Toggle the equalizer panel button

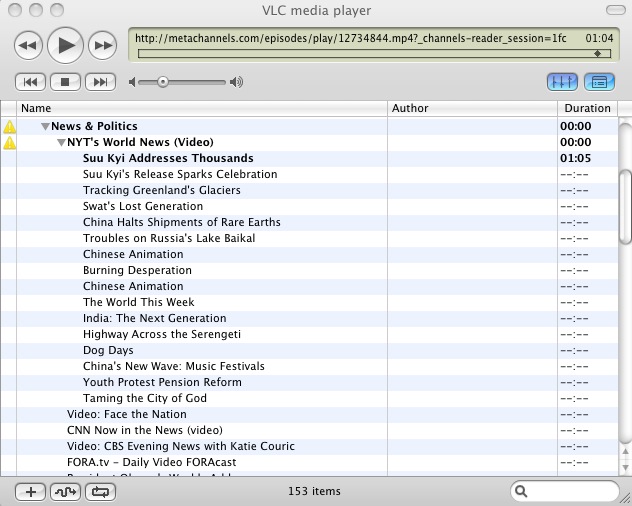pyautogui.click(x=562, y=82)
